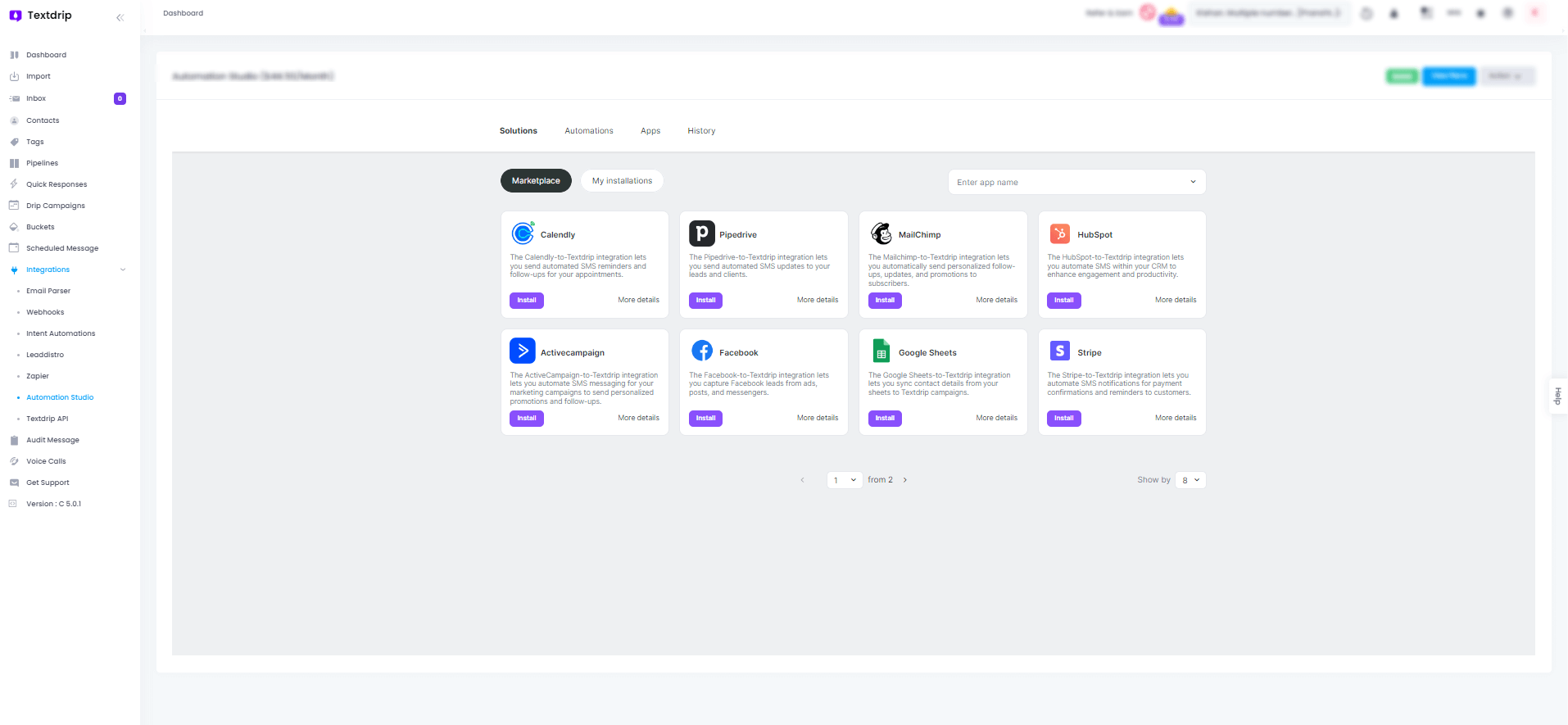Open Buckets in the sidebar
This screenshot has width=1568, height=725.
[x=40, y=227]
